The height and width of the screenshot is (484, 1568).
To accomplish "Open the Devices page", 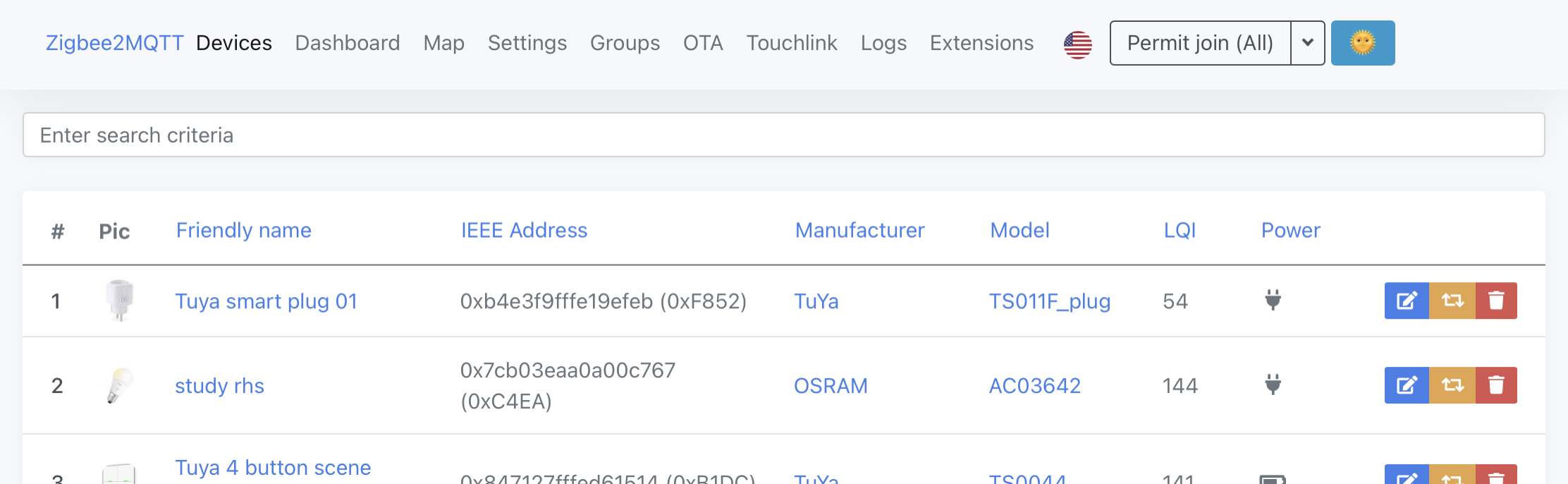I will click(234, 43).
